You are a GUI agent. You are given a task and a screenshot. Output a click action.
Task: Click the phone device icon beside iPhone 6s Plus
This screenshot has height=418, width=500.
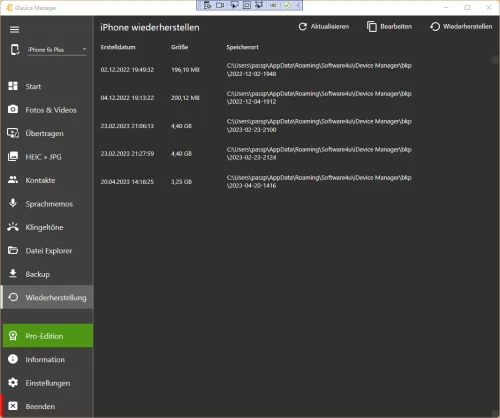coord(15,50)
